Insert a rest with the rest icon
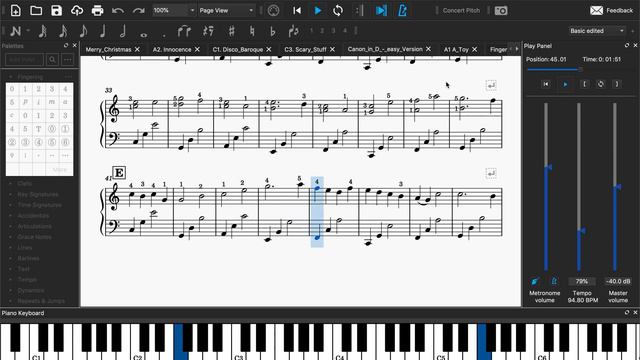This screenshot has height=360, width=640. click(x=208, y=31)
